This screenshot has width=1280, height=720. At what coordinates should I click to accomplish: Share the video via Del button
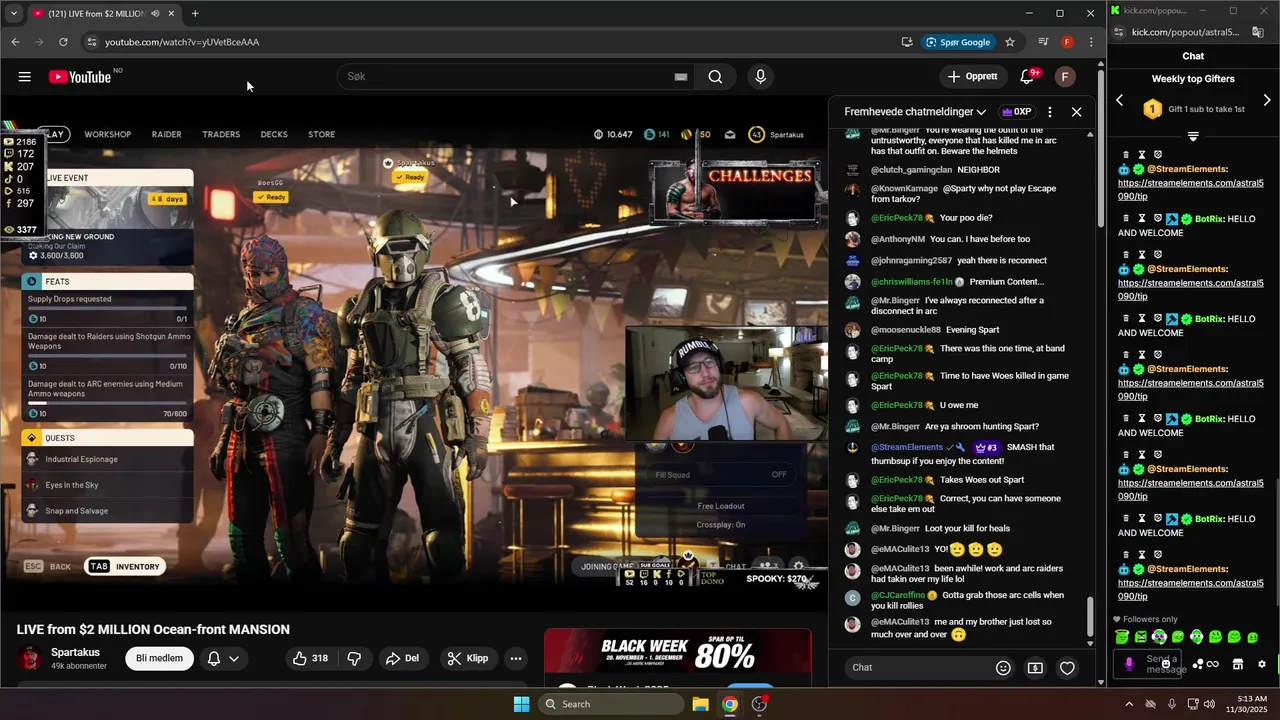(402, 658)
